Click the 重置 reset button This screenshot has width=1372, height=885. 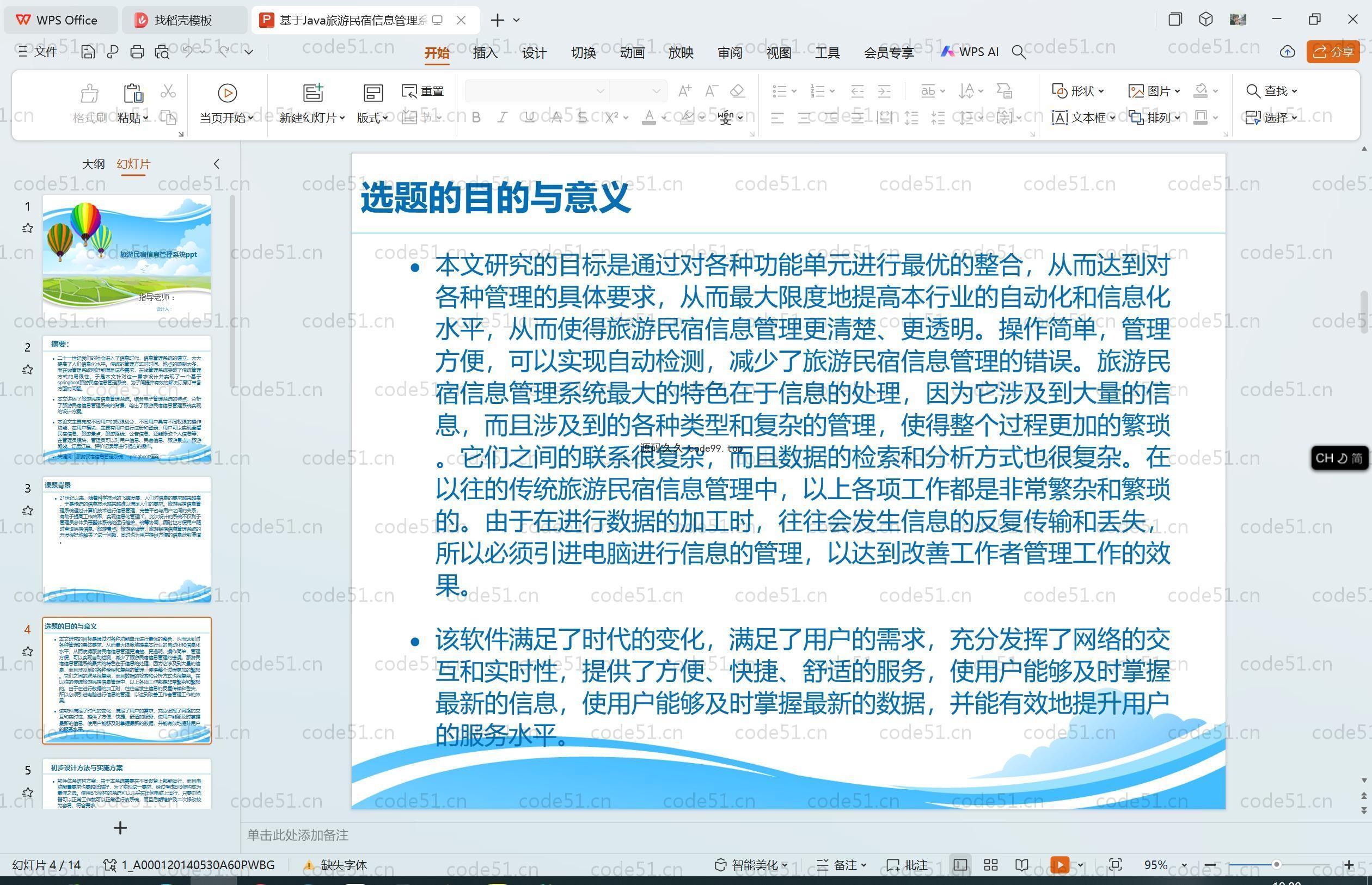click(x=422, y=91)
